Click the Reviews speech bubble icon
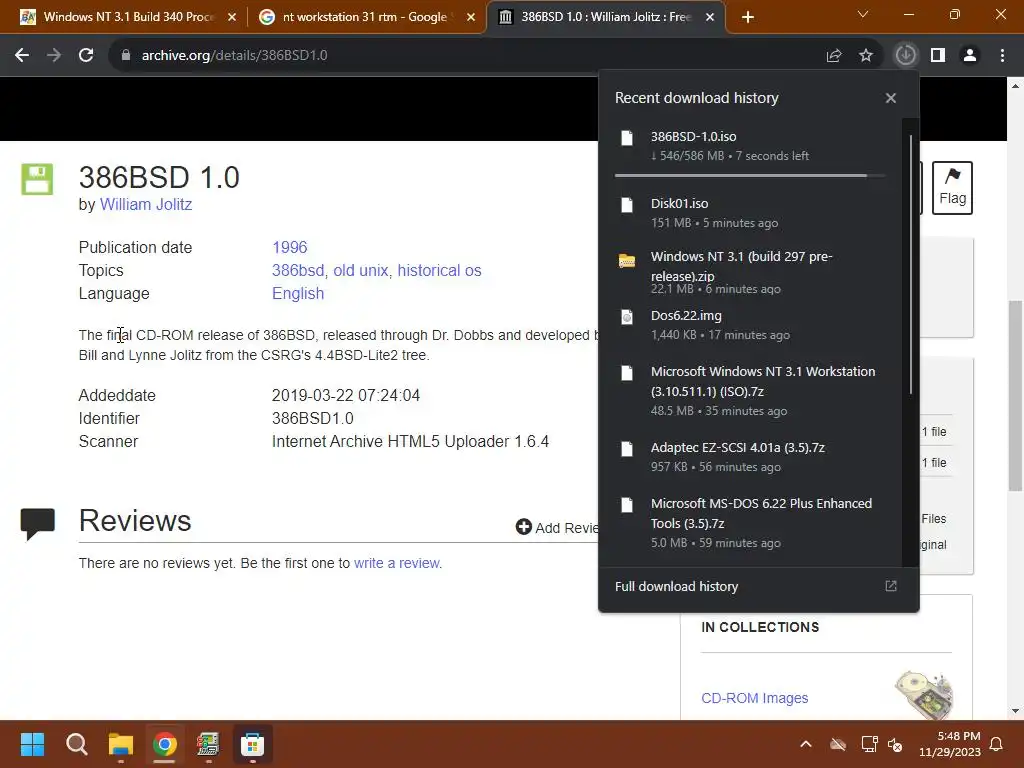 point(38,524)
